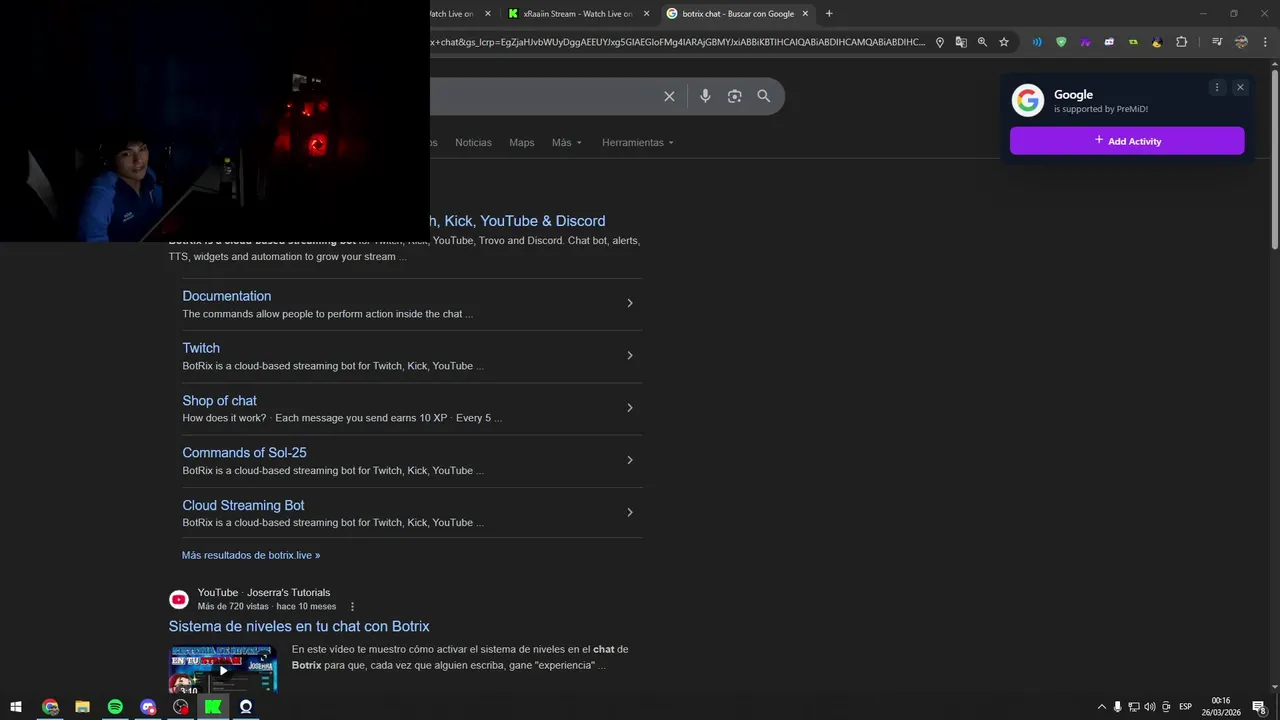Open Sistema de niveles en tu chat video result
Viewport: 1280px width, 720px height.
click(x=299, y=626)
